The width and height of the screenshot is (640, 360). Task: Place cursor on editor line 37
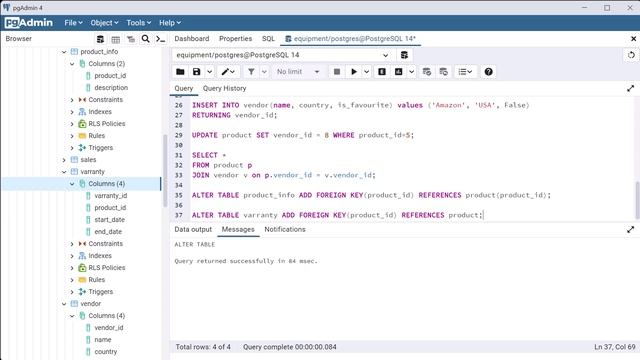click(337, 215)
